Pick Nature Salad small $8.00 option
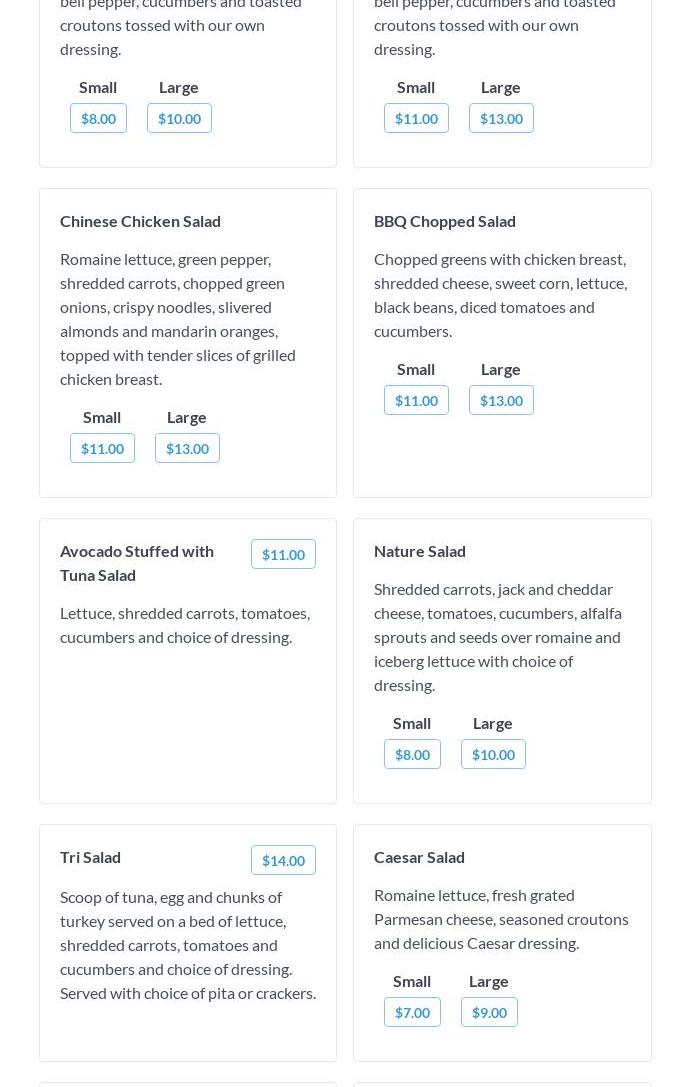This screenshot has width=690, height=1087. click(412, 754)
